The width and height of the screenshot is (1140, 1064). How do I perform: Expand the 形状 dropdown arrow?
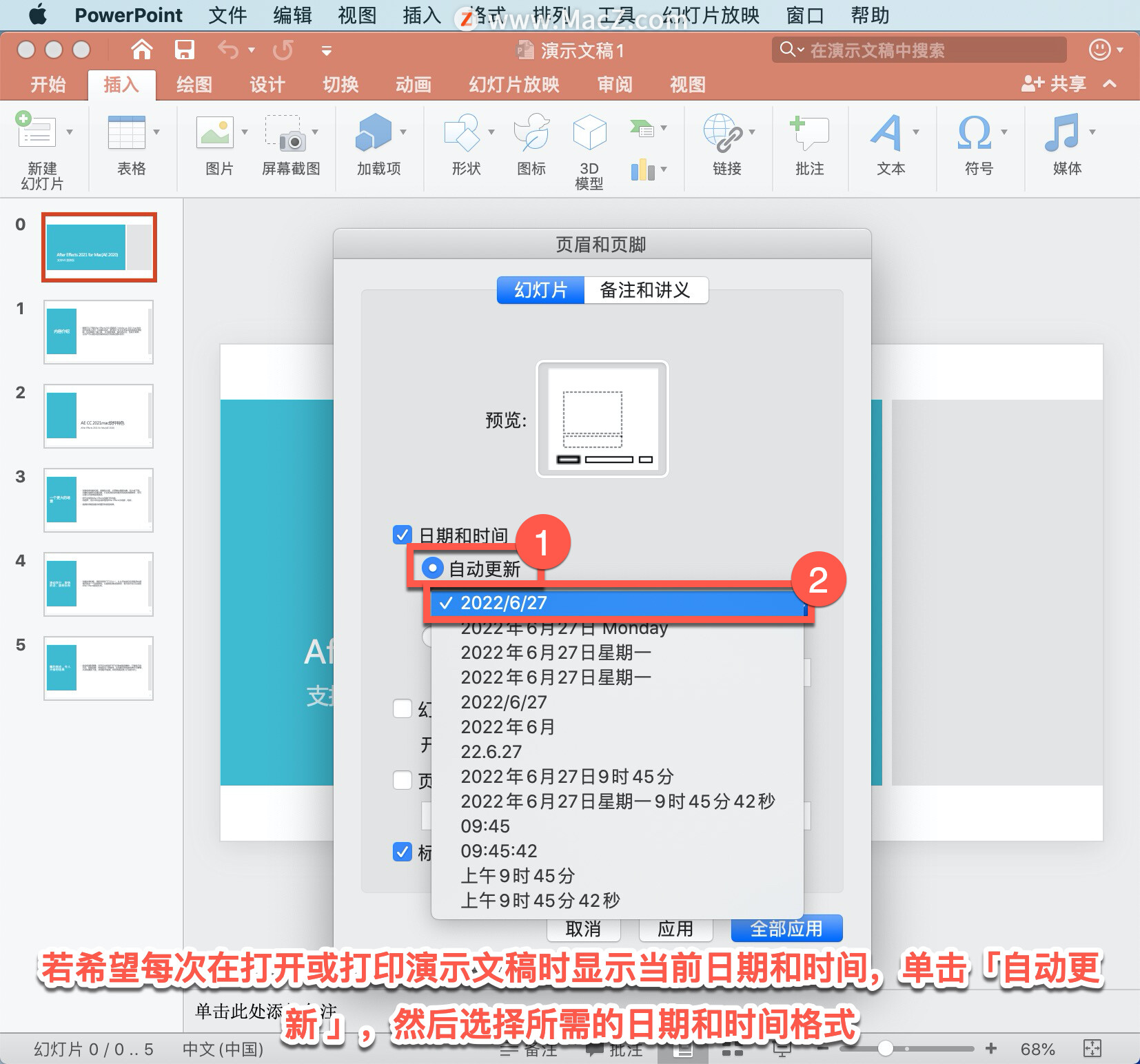click(491, 132)
